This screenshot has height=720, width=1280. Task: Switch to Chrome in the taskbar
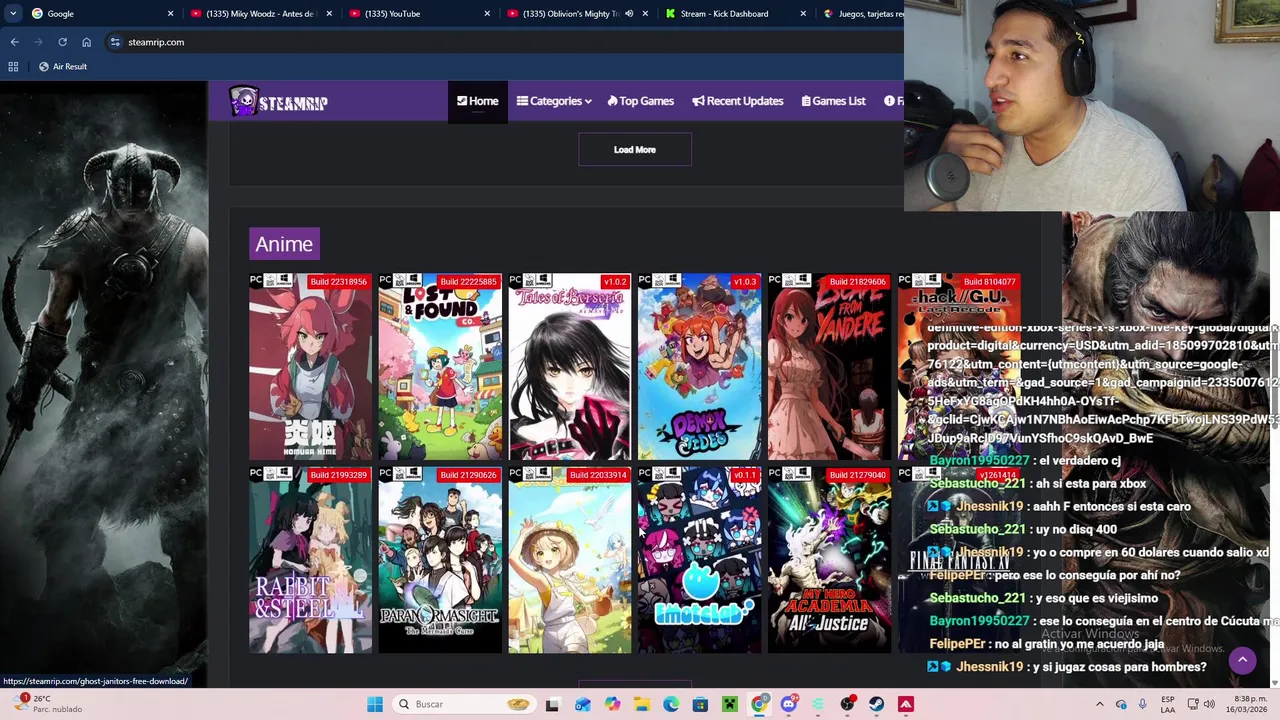click(x=759, y=704)
